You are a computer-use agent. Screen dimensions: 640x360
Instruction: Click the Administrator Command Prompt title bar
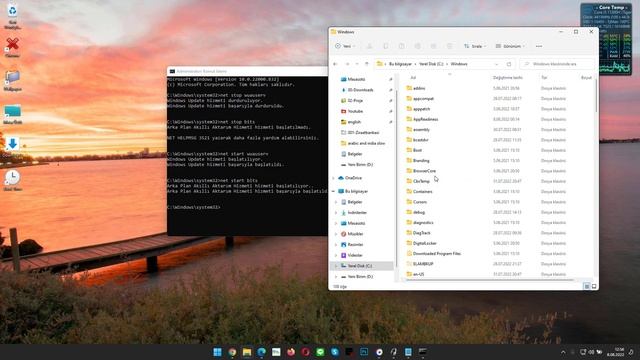pos(247,71)
